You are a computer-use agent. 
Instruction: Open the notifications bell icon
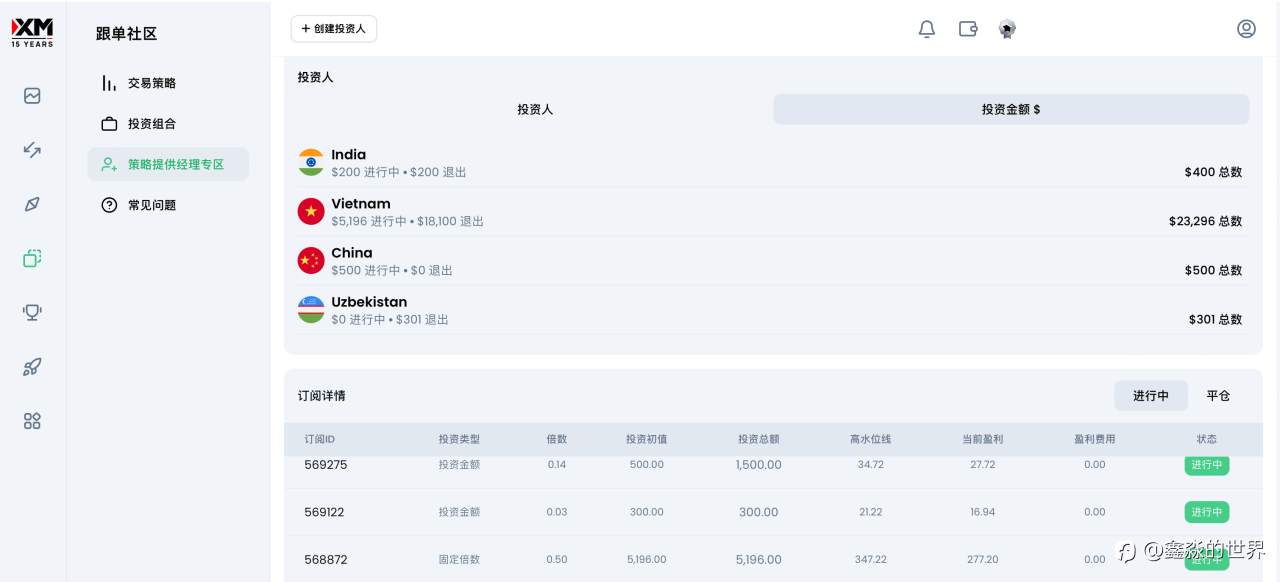[926, 29]
